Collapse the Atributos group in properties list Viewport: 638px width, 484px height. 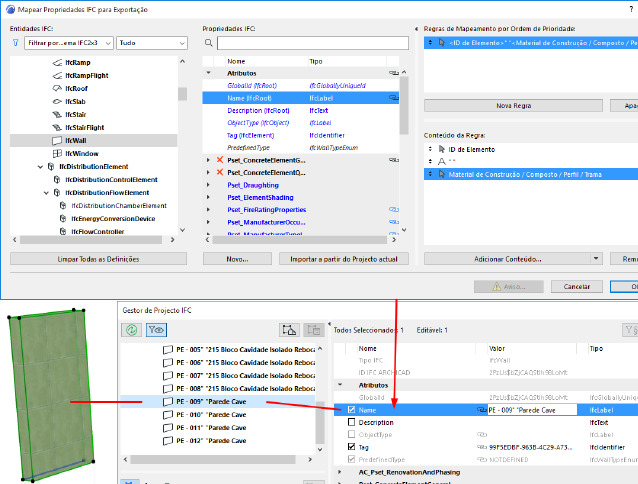pyautogui.click(x=209, y=73)
